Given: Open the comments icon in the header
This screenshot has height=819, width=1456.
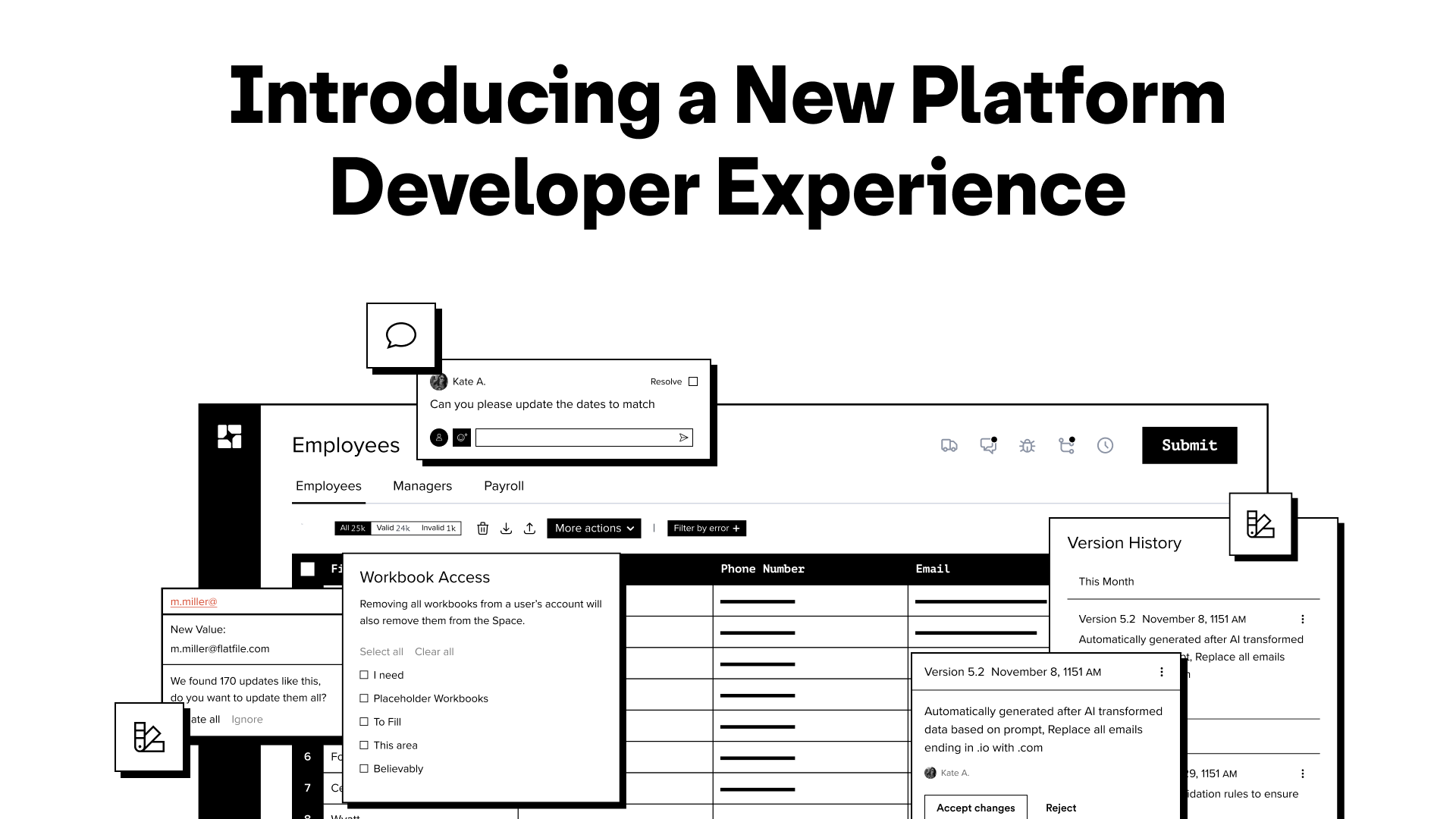Looking at the screenshot, I should tap(988, 446).
